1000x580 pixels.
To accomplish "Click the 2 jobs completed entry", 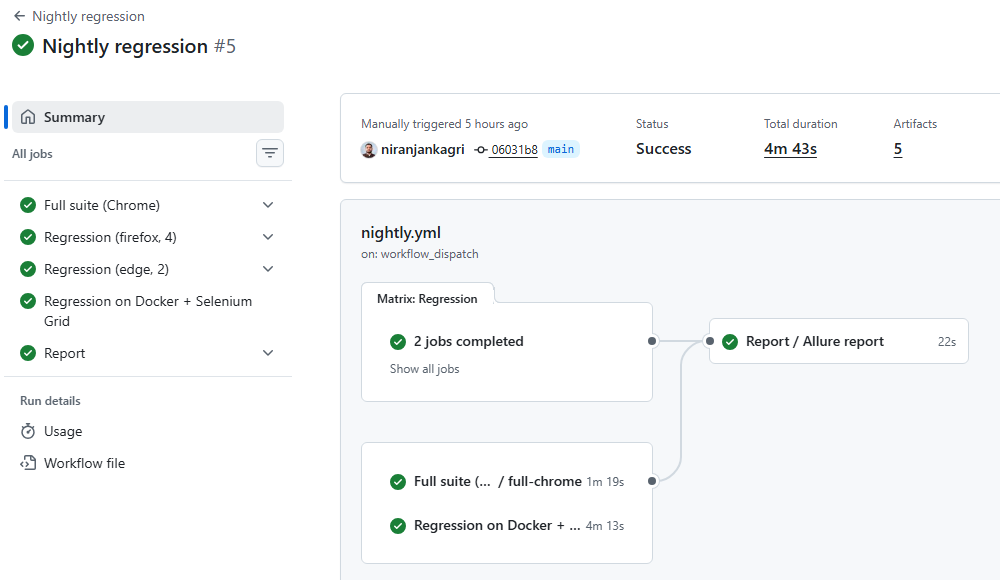I will click(468, 341).
